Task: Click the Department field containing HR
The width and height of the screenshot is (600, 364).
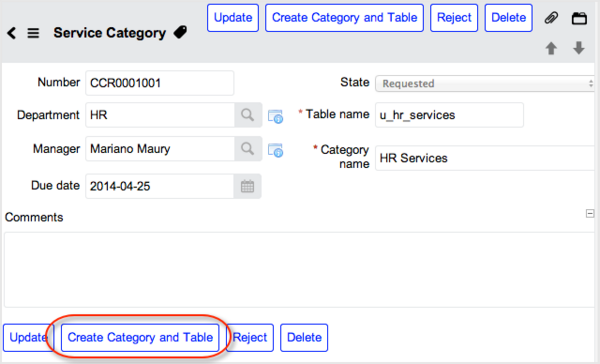Action: [x=160, y=115]
